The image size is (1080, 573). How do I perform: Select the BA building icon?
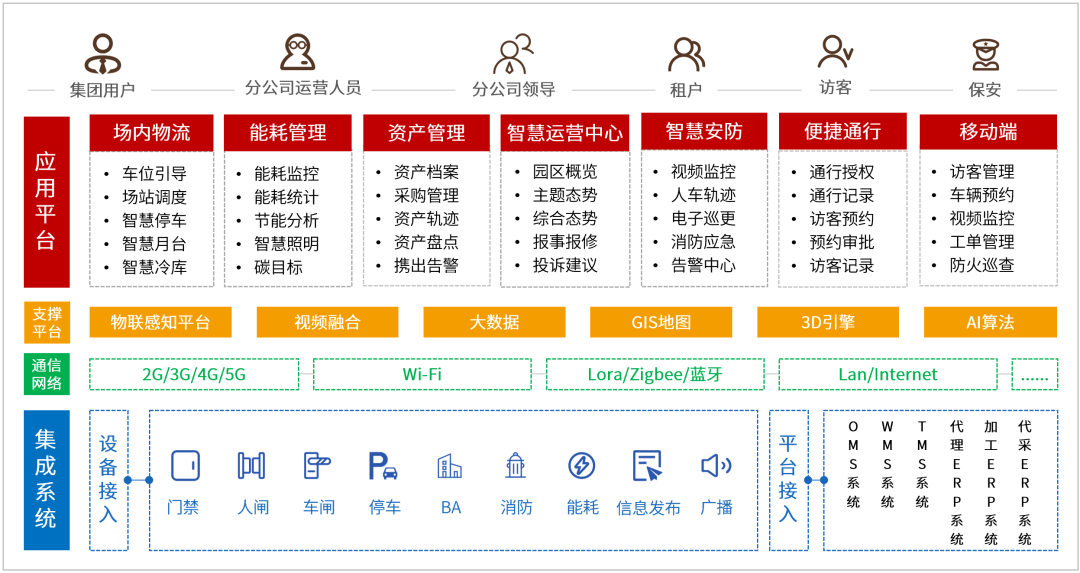coord(450,466)
